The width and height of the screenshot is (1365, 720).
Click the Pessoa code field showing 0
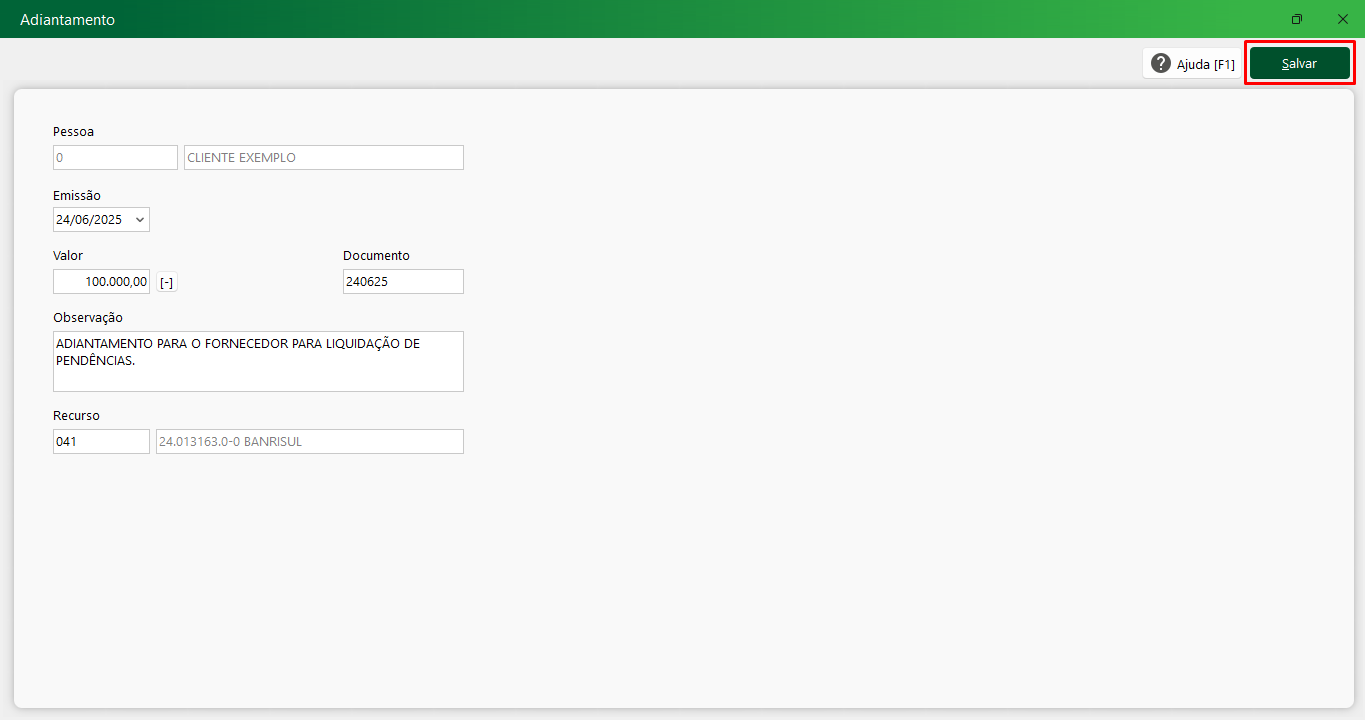point(114,158)
